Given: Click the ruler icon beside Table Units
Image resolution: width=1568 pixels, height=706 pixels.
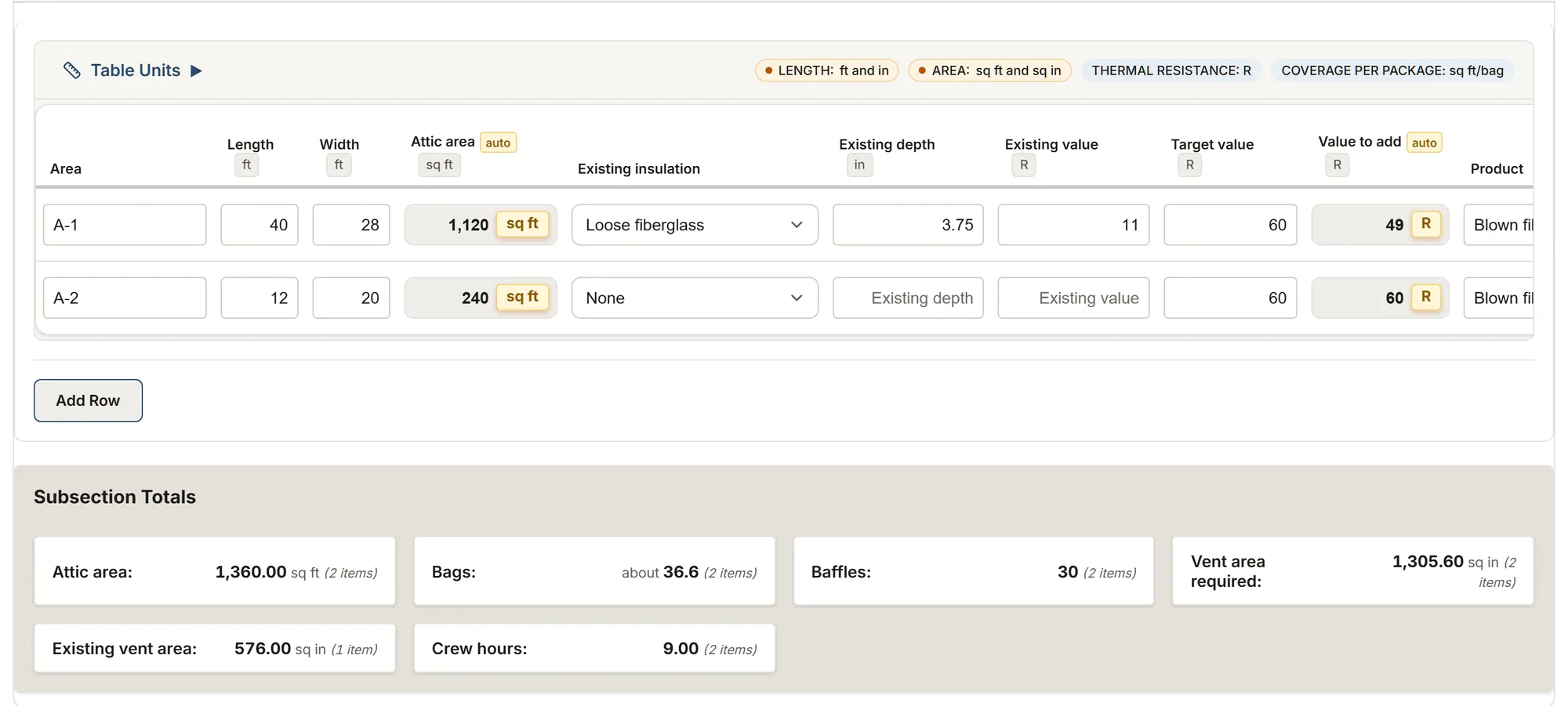Looking at the screenshot, I should (72, 71).
